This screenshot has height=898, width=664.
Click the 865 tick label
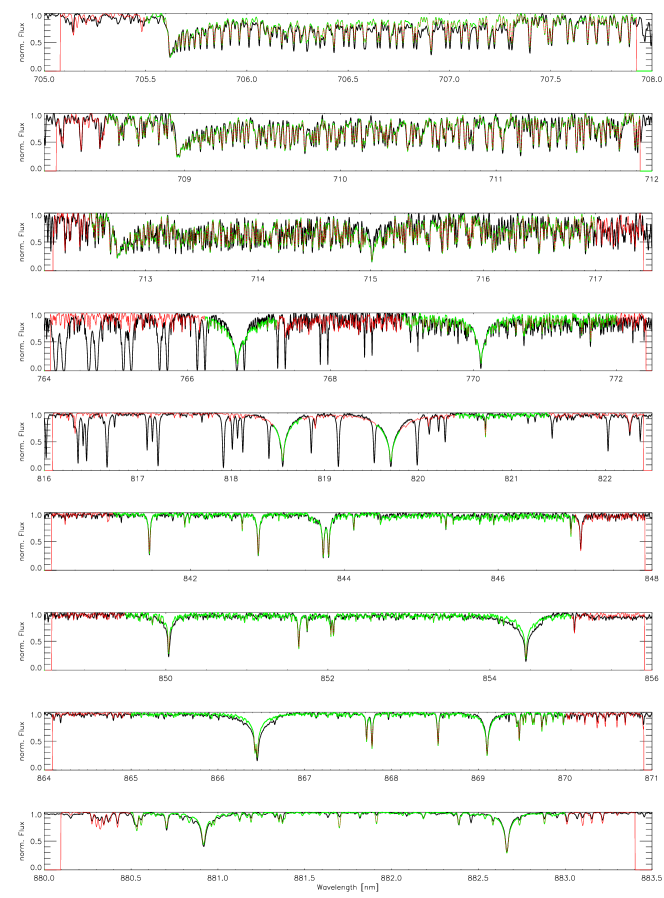[131, 778]
